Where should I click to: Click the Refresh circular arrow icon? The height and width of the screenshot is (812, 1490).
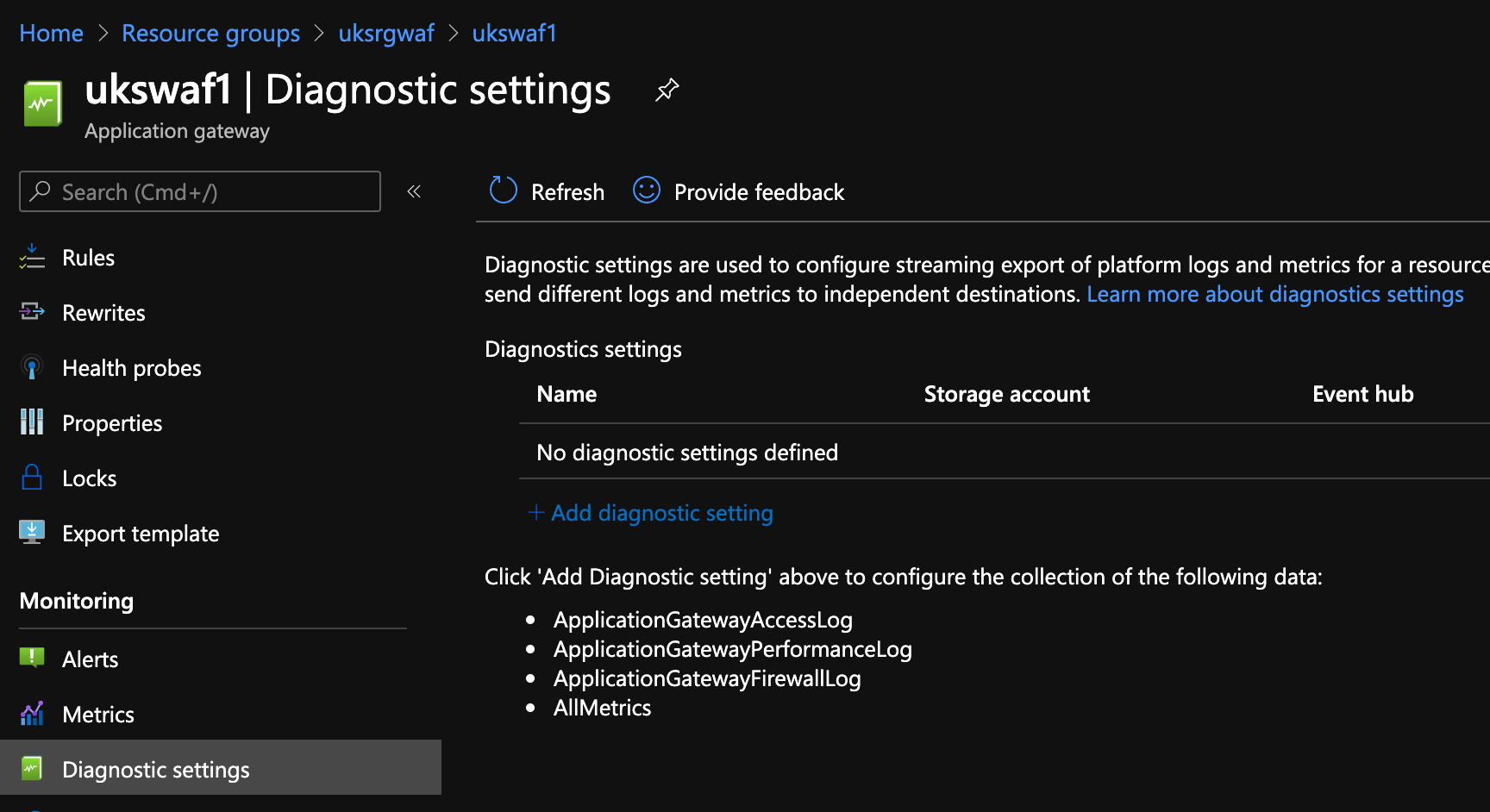click(504, 190)
